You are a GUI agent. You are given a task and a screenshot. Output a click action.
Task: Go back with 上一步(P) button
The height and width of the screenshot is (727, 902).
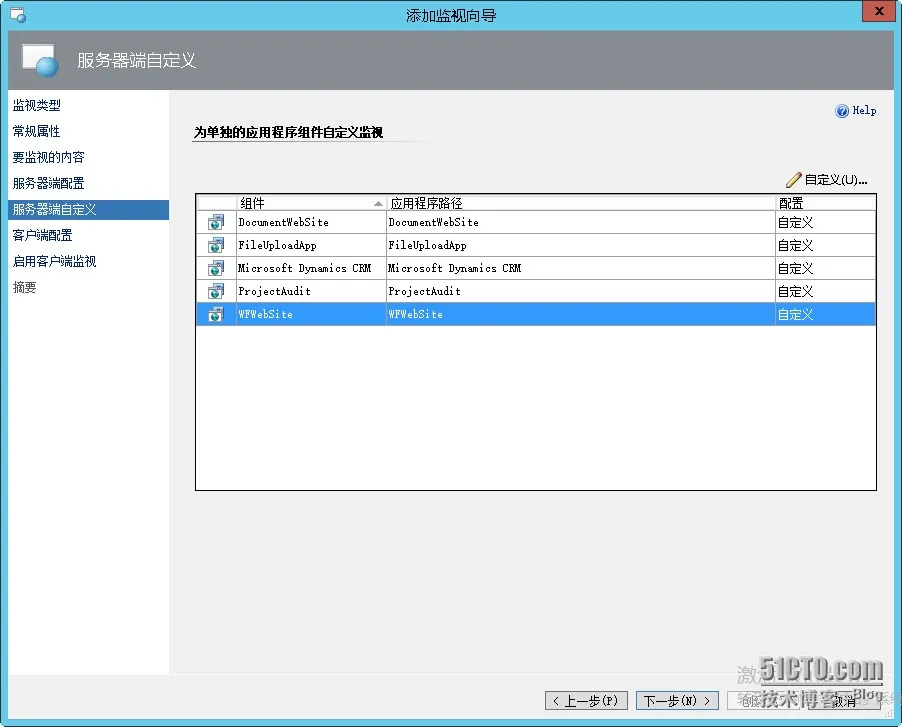coord(586,701)
